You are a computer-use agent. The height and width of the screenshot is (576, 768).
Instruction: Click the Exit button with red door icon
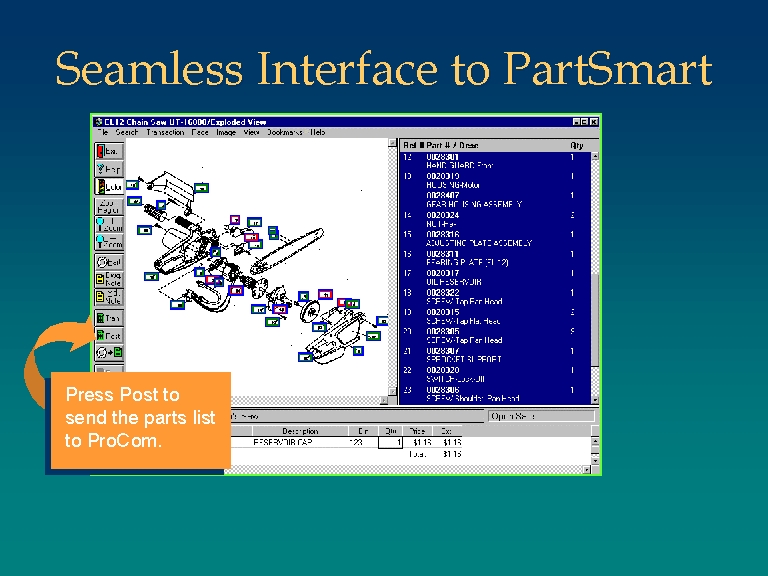pyautogui.click(x=109, y=151)
